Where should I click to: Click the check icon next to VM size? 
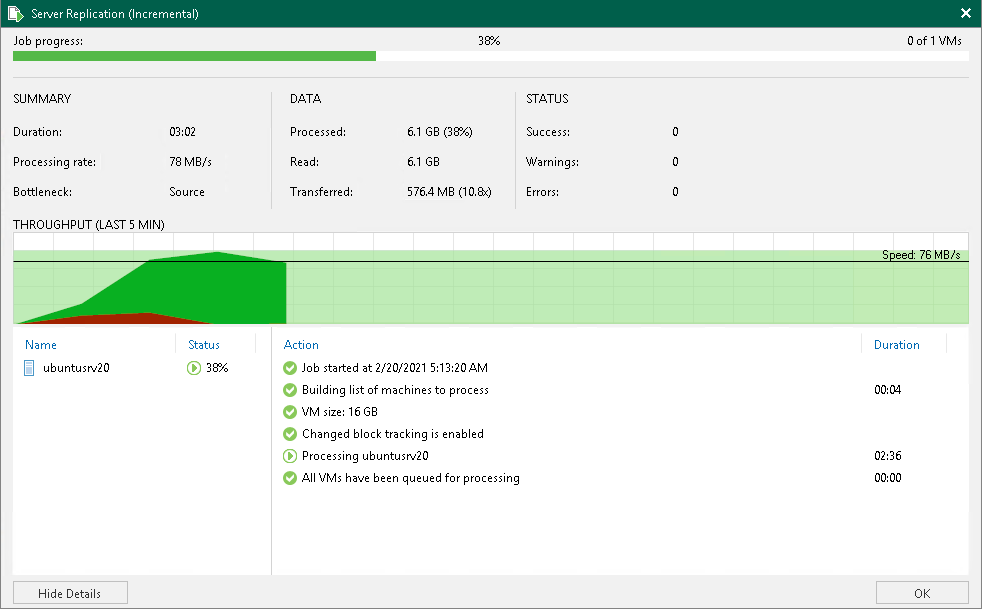point(289,412)
